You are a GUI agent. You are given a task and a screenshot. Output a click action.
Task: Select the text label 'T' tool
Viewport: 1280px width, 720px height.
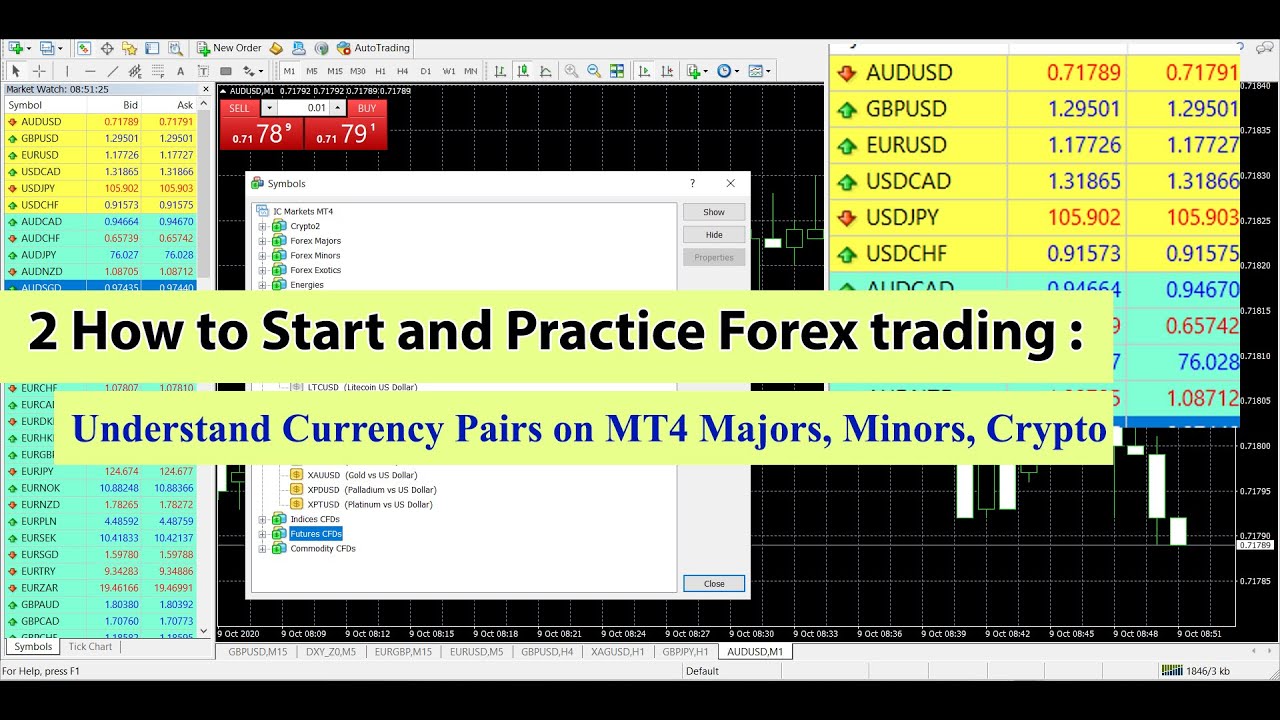coord(203,71)
